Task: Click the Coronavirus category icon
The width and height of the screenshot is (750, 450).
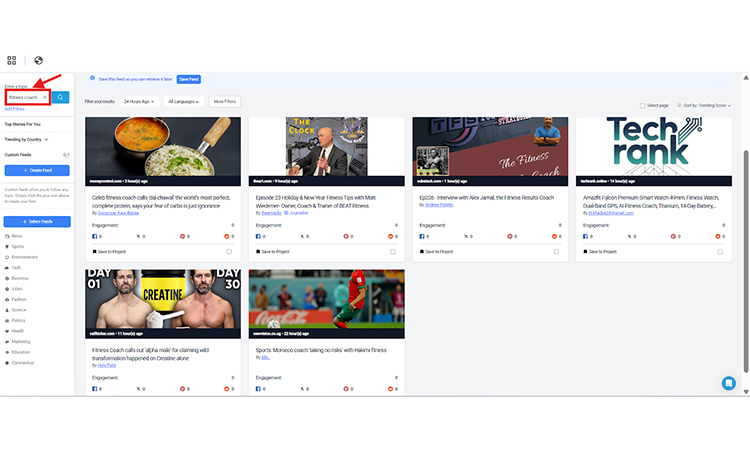Action: coord(7,363)
